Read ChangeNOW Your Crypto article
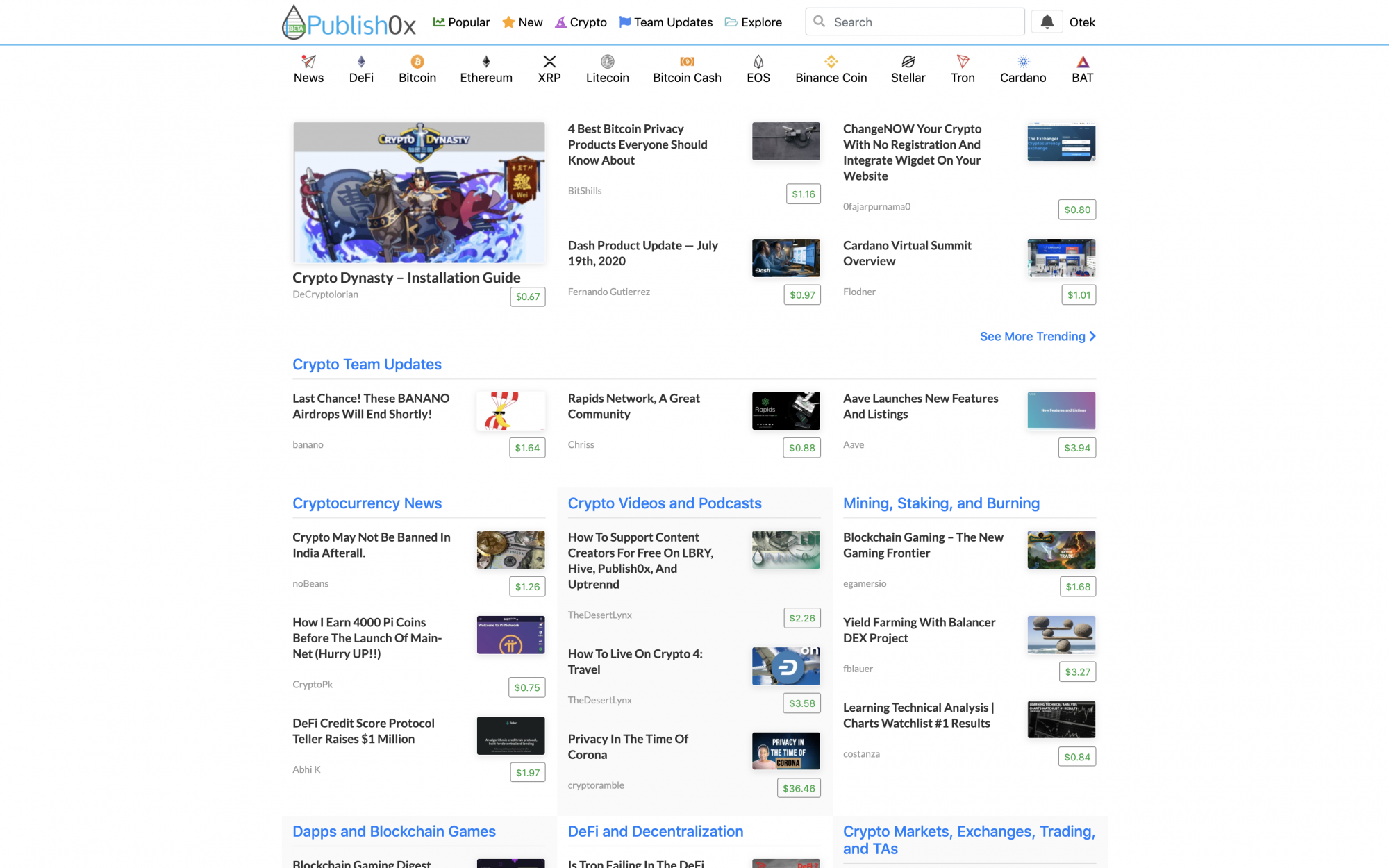 click(x=912, y=152)
